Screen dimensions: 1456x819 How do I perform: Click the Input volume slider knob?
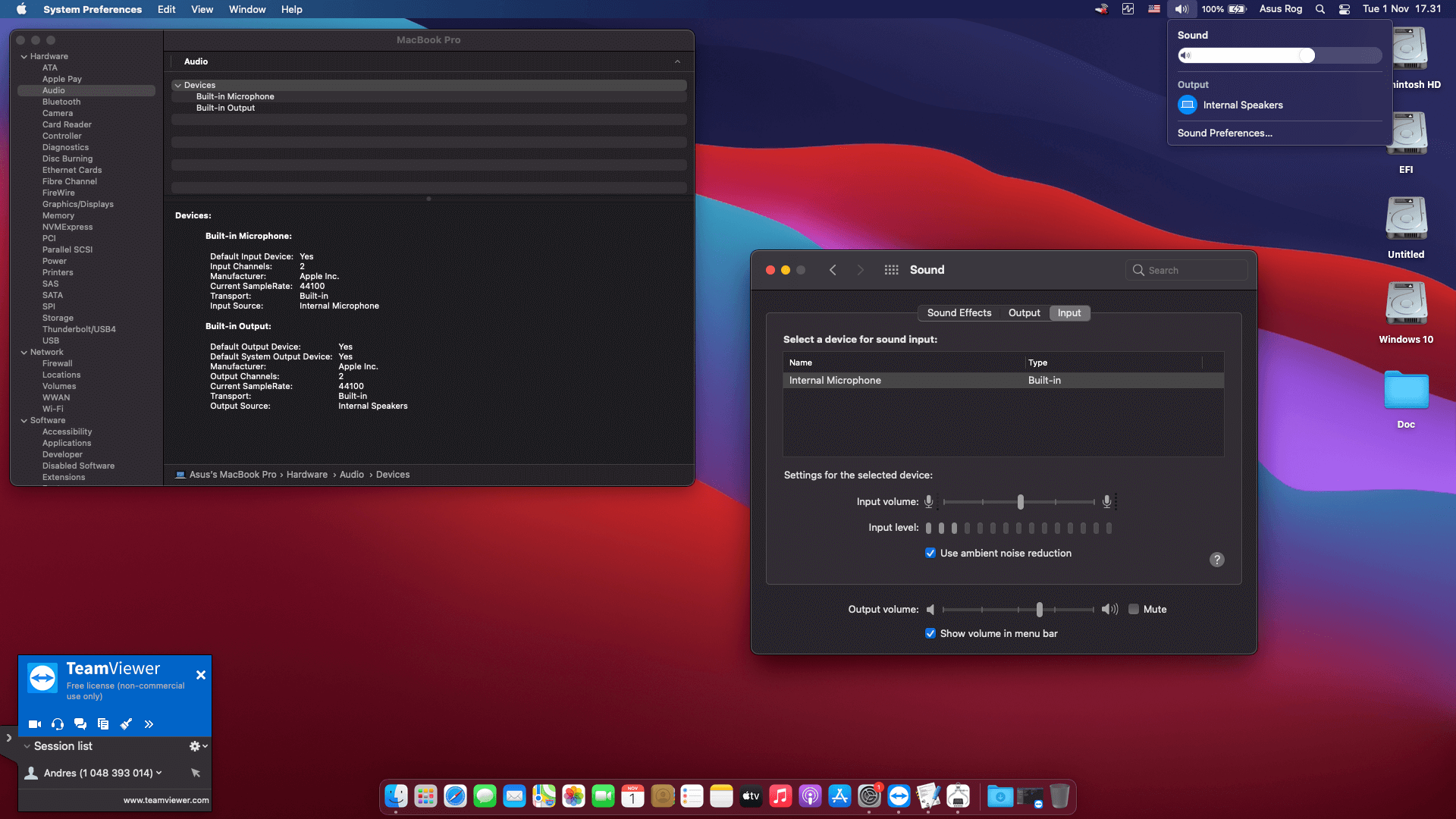(1021, 502)
